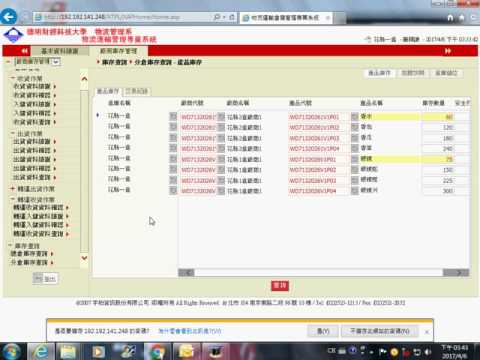Open vendor name lookup icon in quantity 225 row
The height and width of the screenshot is (360, 480).
point(221,180)
